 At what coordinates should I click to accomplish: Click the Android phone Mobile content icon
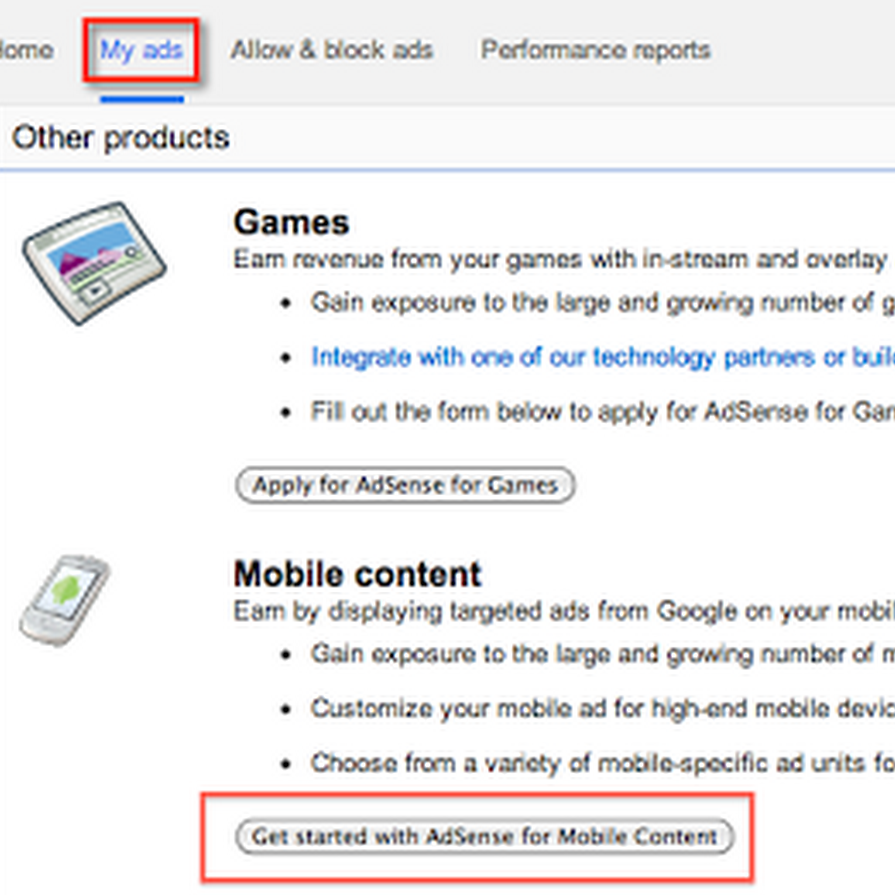(x=65, y=599)
